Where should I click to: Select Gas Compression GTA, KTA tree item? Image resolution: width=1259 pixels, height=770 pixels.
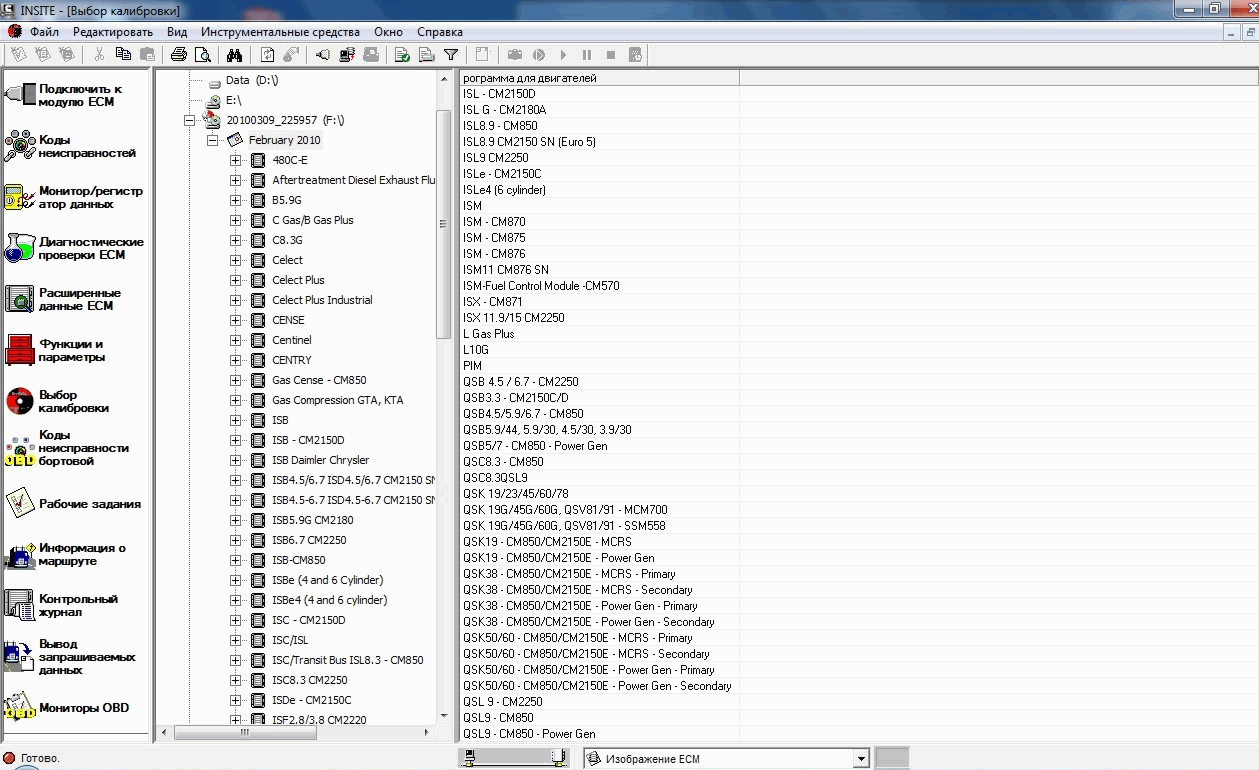click(x=338, y=400)
